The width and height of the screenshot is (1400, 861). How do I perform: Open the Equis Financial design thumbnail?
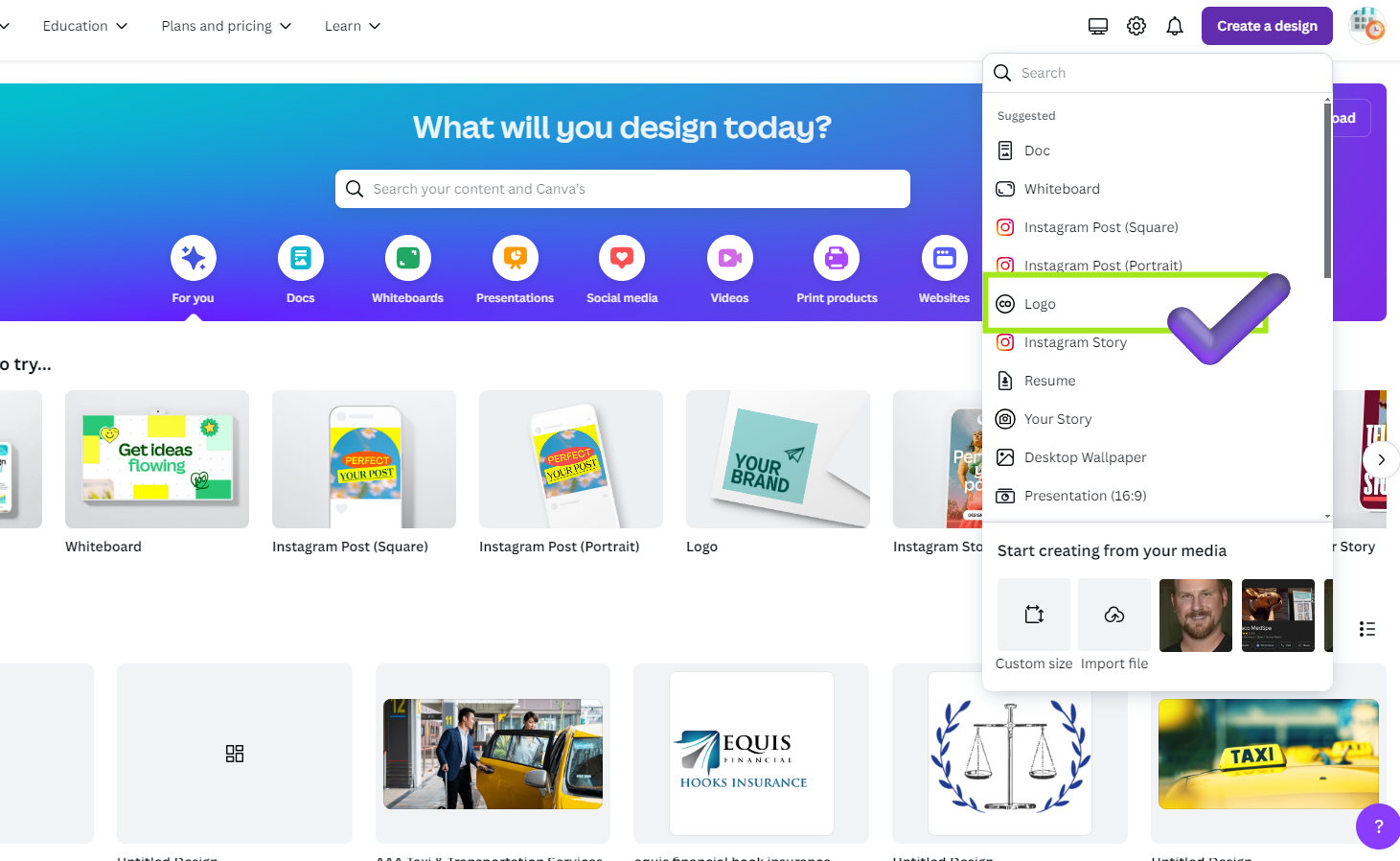tap(751, 754)
